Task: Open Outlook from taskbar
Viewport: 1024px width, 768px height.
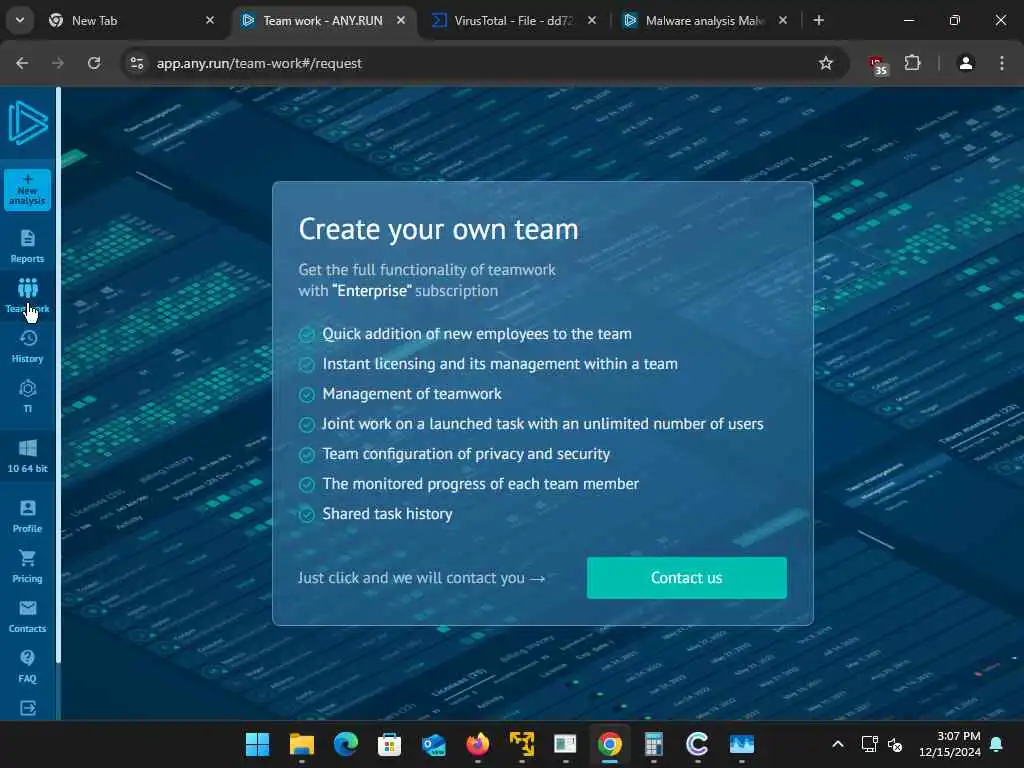Action: 434,744
